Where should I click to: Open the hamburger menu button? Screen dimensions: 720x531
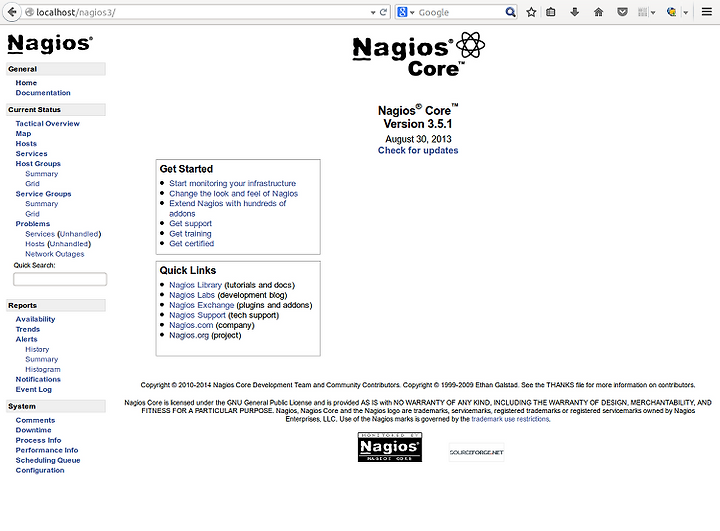pos(707,12)
